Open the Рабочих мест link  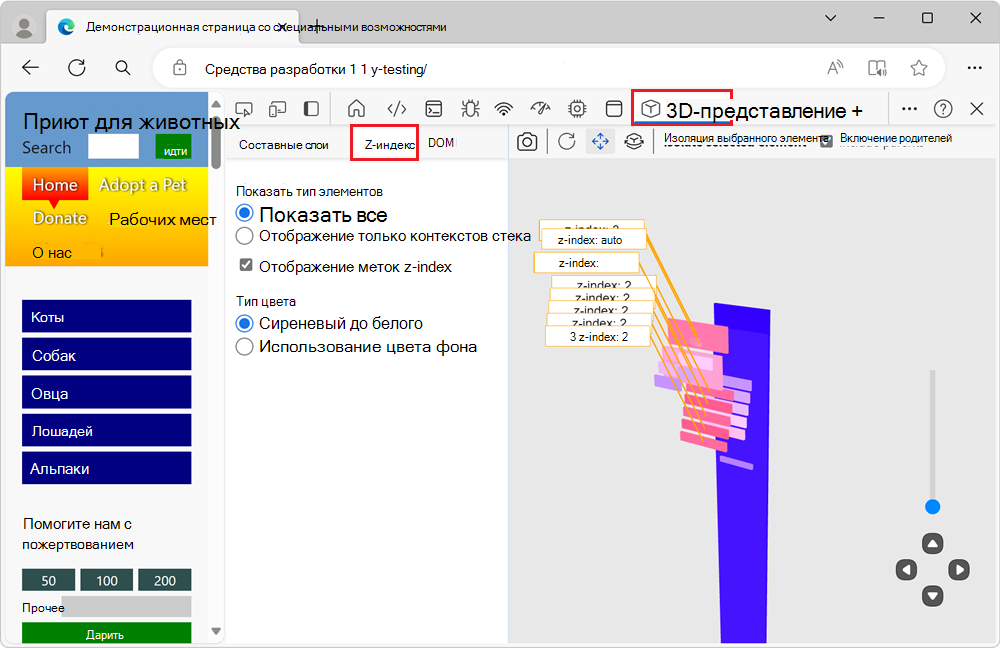pyautogui.click(x=163, y=219)
